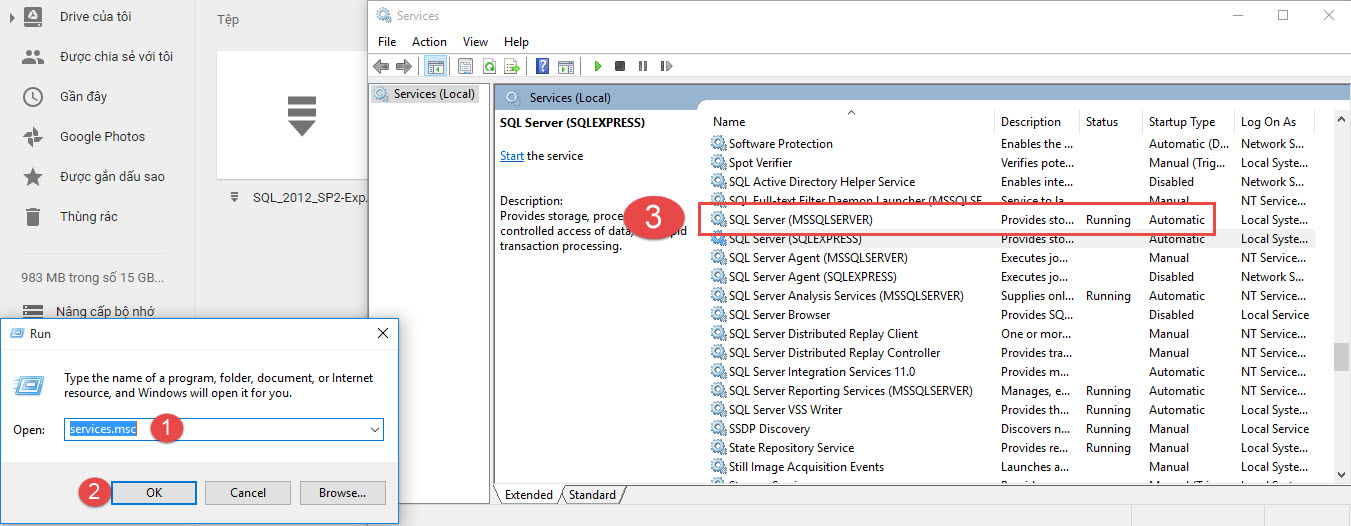1351x526 pixels.
Task: Click gear icon of SQL Server Browser row
Action: 719,315
